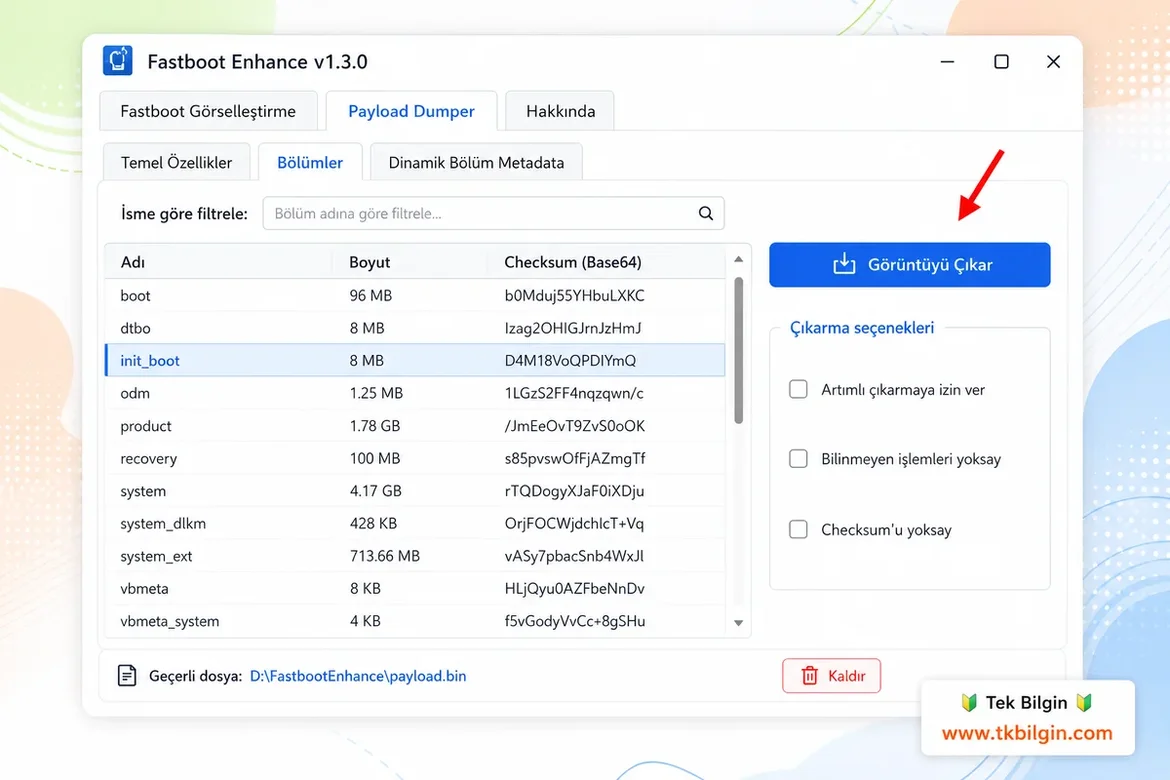Click the 4.17 GB size cell

(x=375, y=490)
